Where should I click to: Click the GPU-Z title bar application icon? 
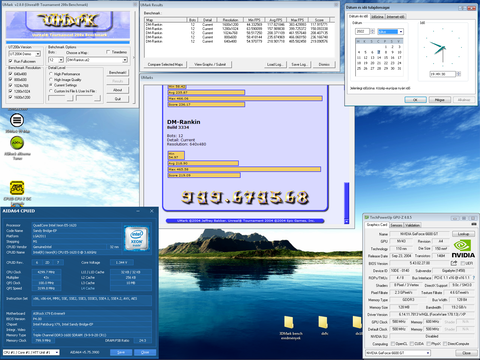click(367, 218)
